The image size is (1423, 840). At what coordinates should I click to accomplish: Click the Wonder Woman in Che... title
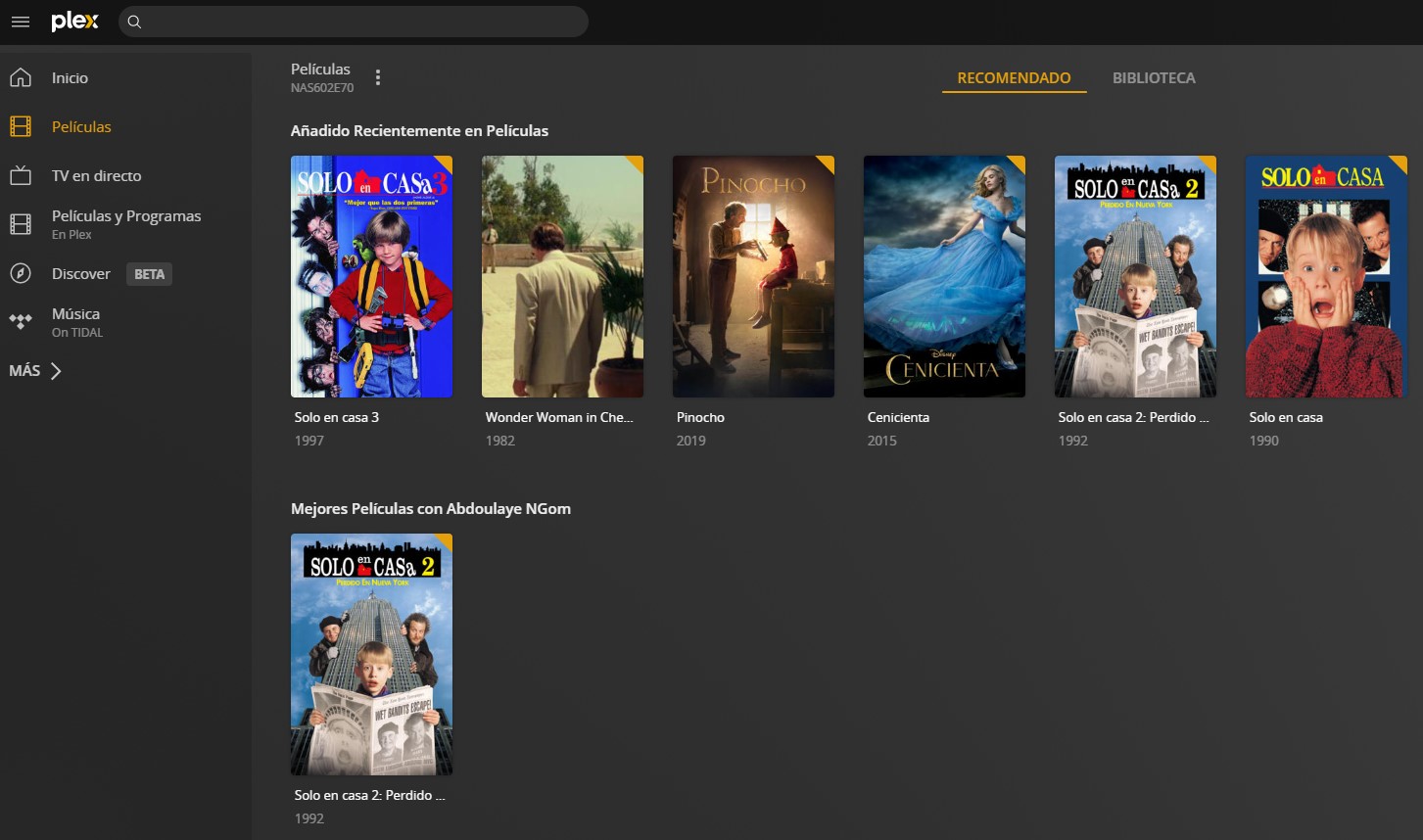(559, 417)
